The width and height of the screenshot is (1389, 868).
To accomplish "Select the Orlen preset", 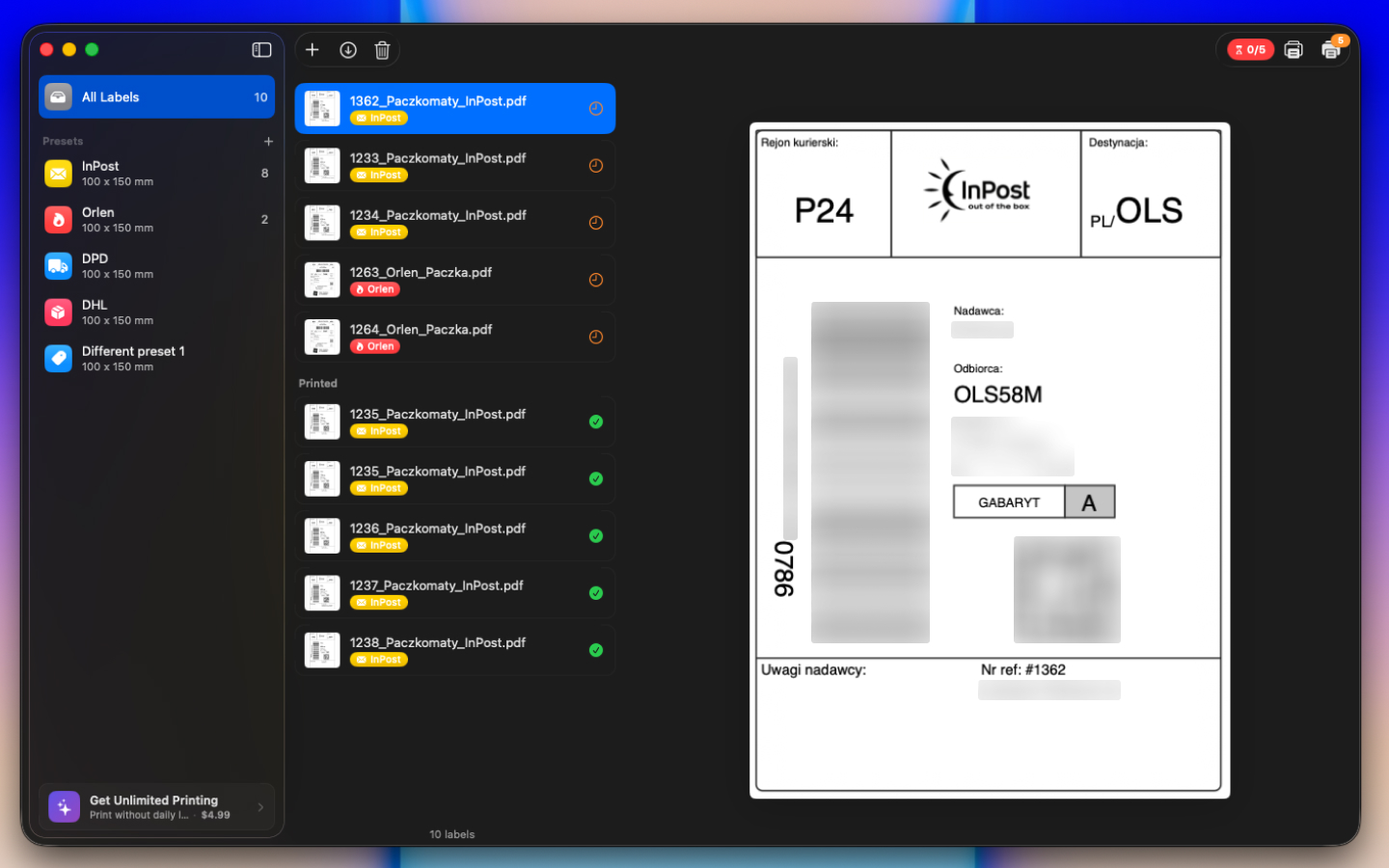I will click(156, 220).
